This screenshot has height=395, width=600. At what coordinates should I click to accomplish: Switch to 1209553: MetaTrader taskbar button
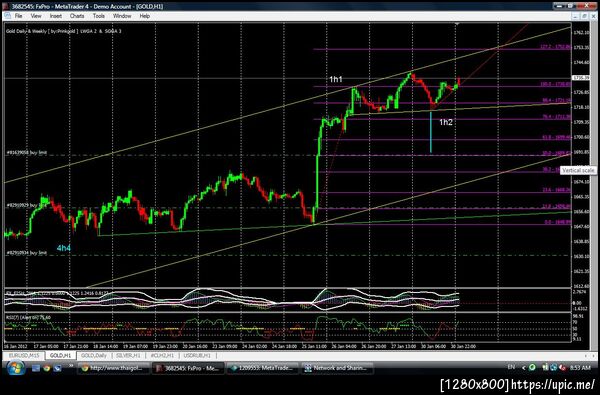click(x=262, y=369)
